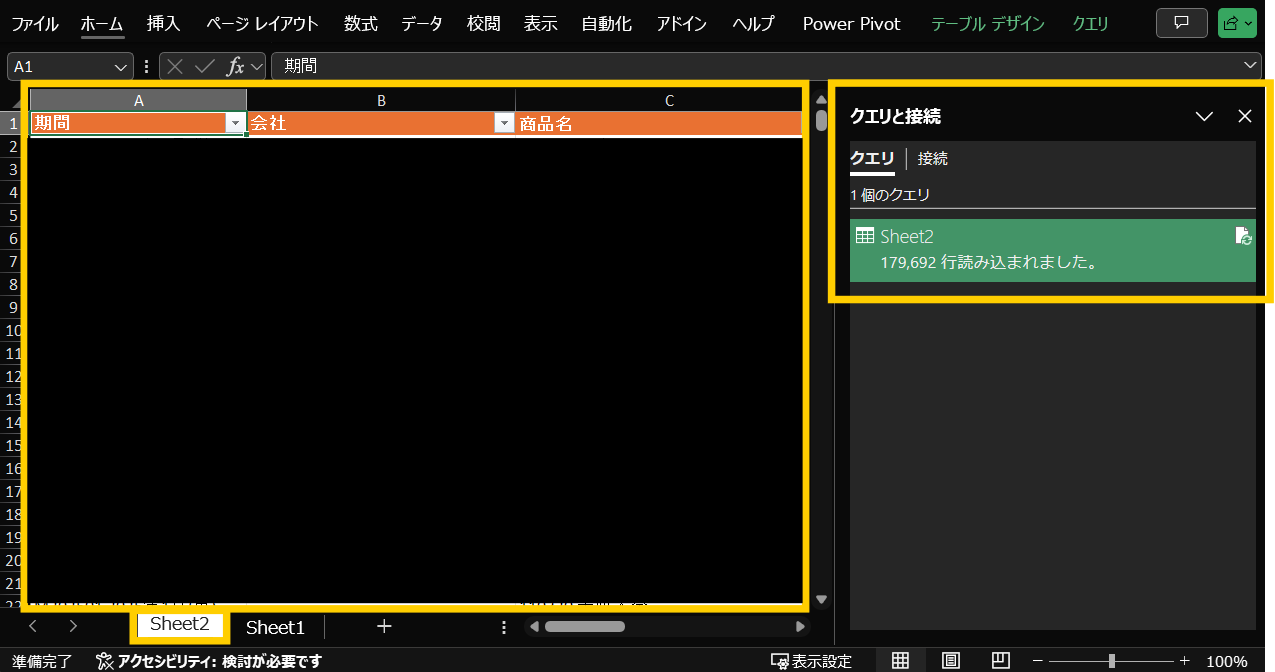Click refresh icon on Sheet2 query

[1243, 236]
